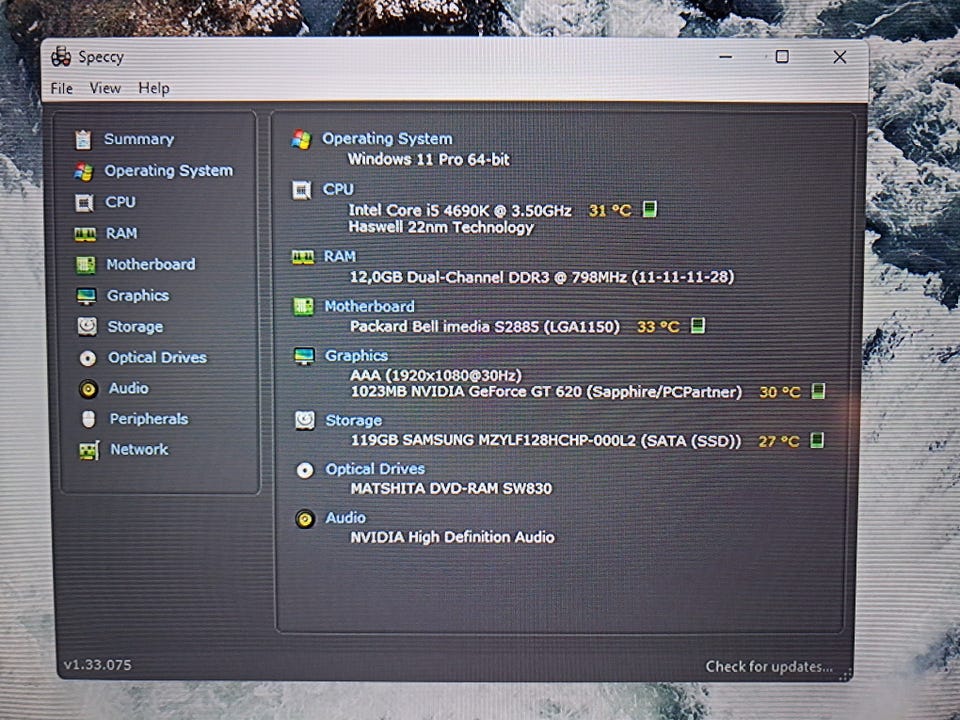Select the Graphics monitor icon in sidebar
This screenshot has width=960, height=720.
click(86, 296)
